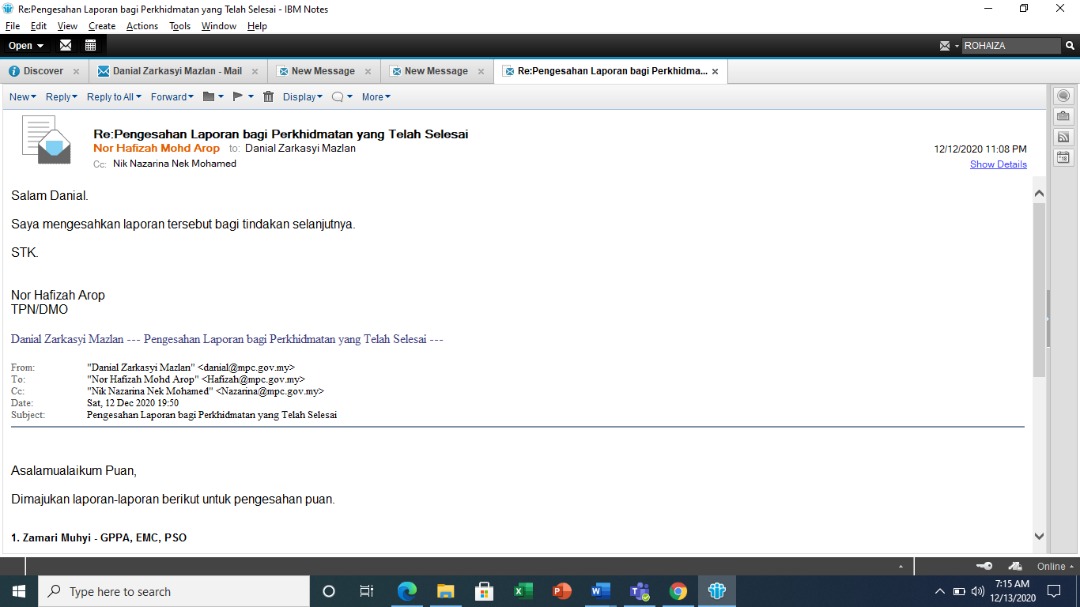This screenshot has width=1080, height=607.
Task: Click the search magnifier icon beside ROHAIZA
Action: tap(1069, 46)
